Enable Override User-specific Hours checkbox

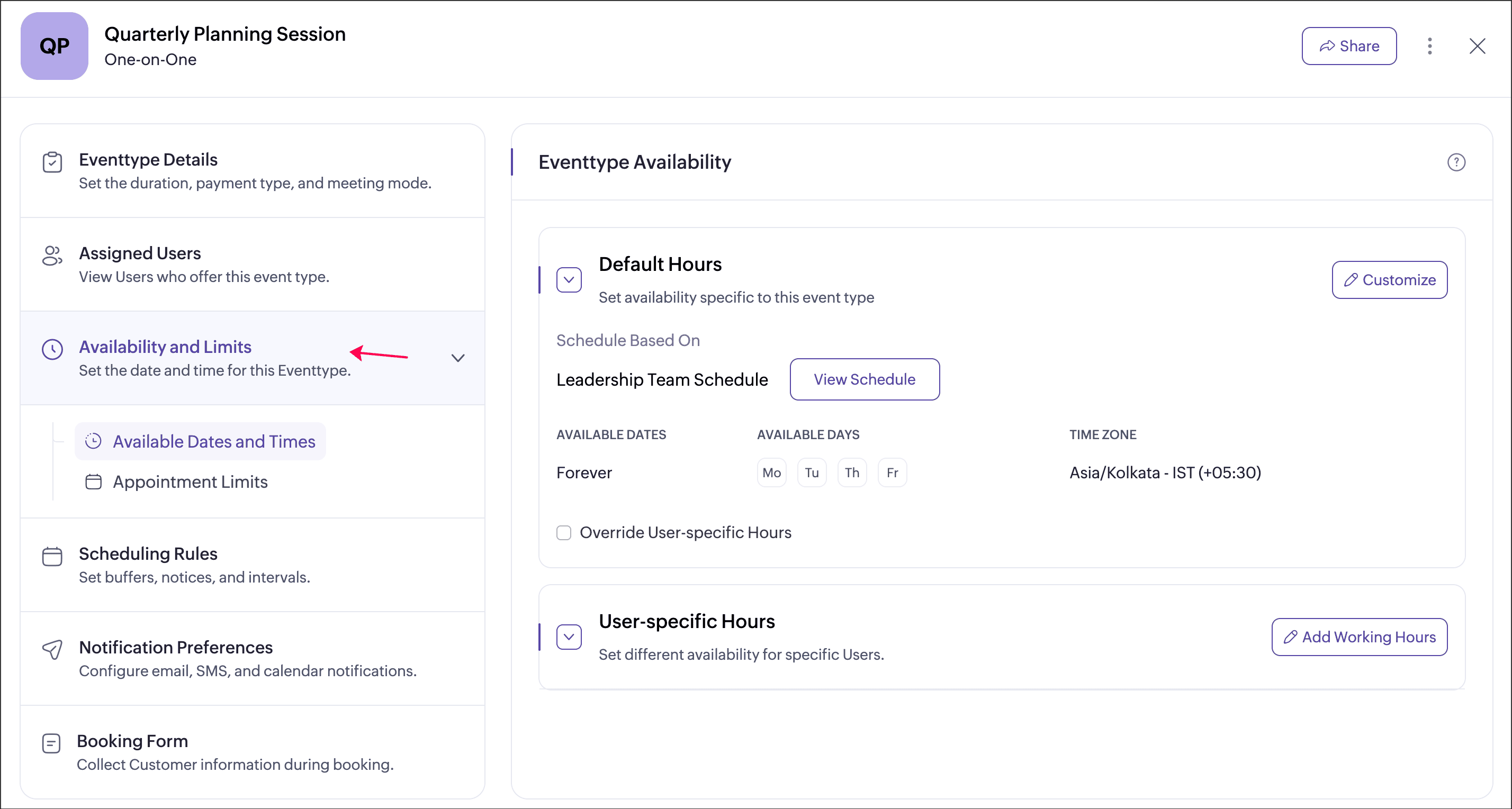tap(563, 533)
